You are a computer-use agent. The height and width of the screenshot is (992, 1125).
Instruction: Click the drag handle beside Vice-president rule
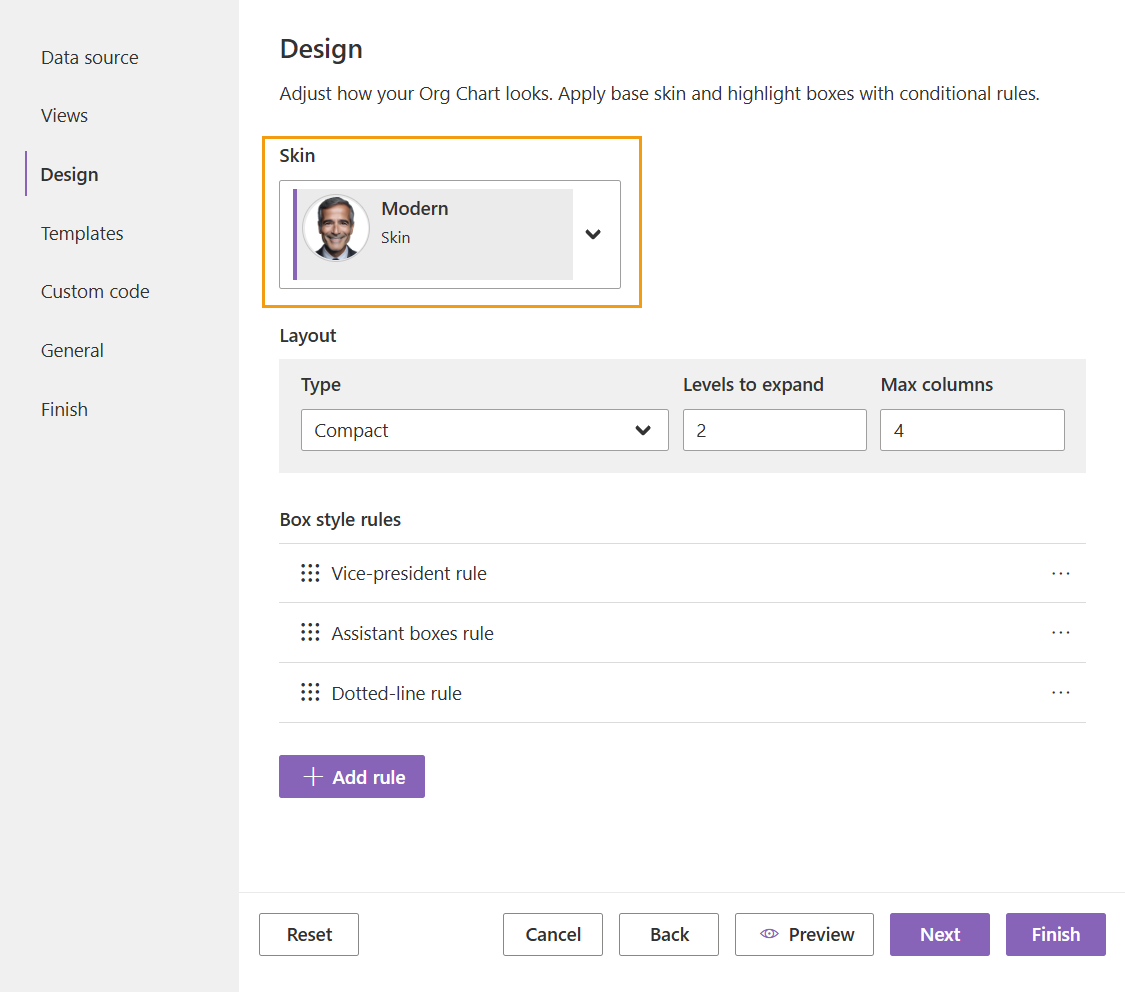310,573
